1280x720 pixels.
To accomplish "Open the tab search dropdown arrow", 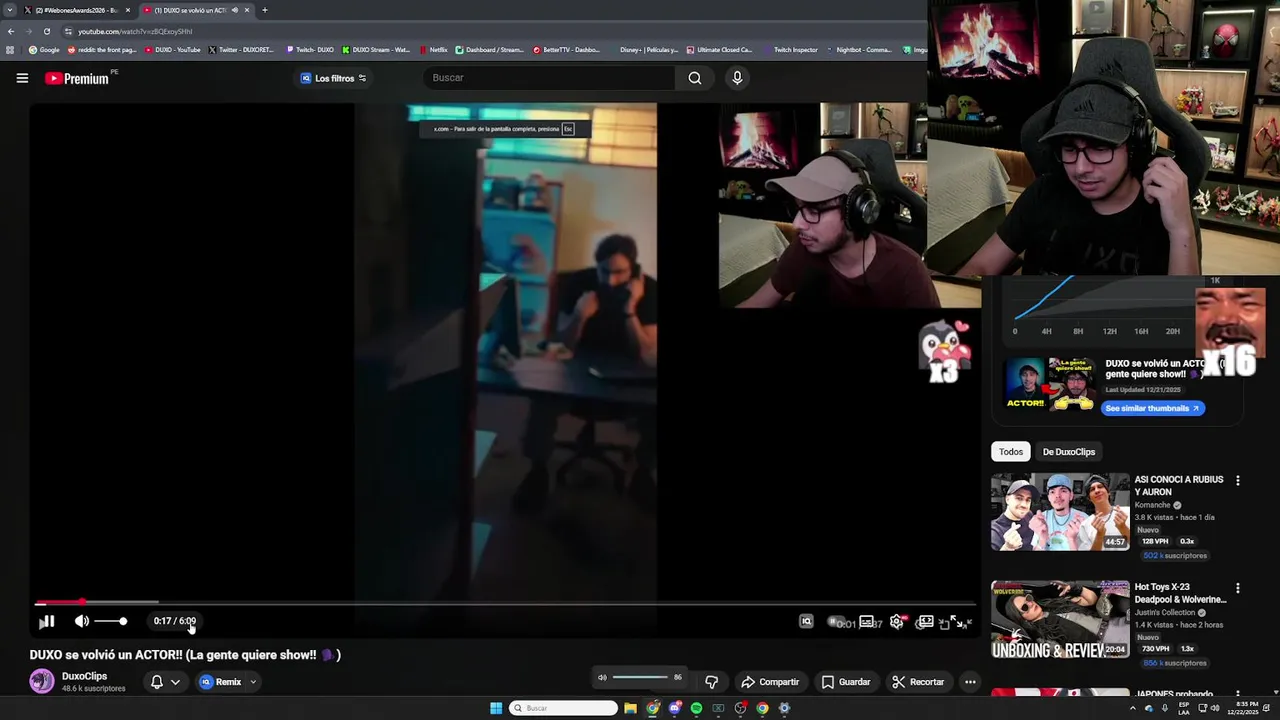I will (9, 10).
